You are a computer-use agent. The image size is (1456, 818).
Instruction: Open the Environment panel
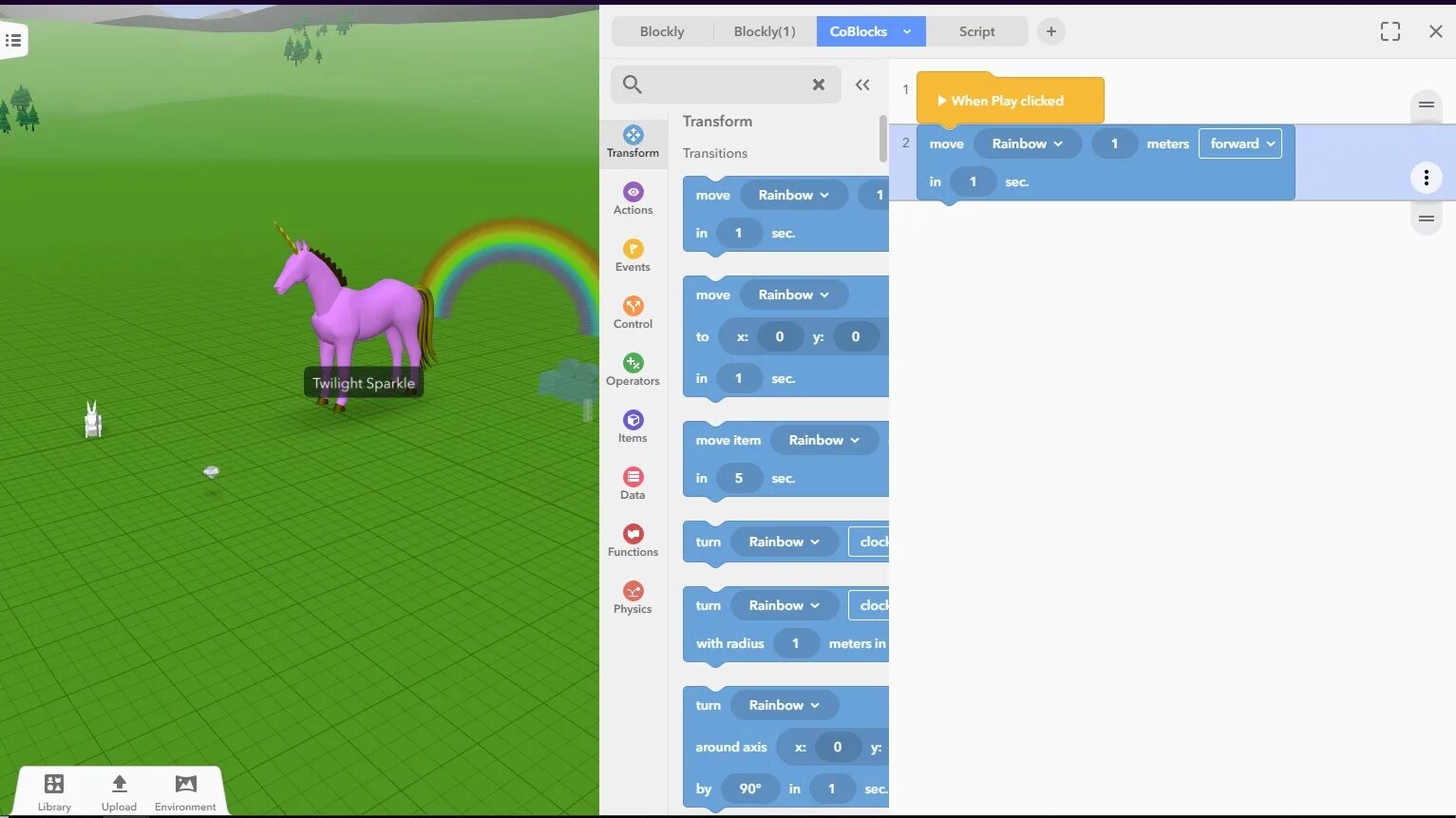point(185,791)
